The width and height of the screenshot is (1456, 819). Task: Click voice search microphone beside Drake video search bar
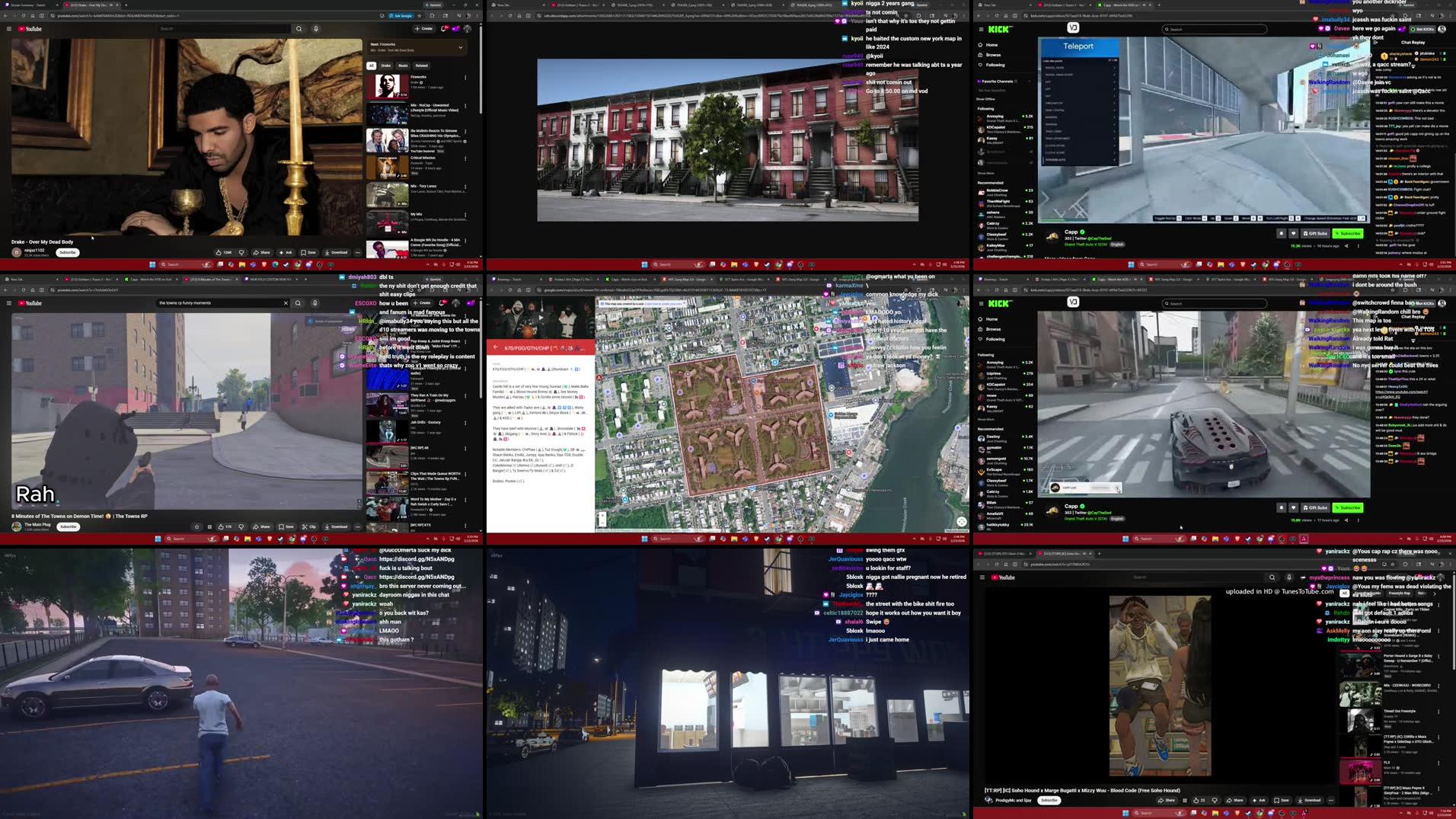(x=315, y=29)
